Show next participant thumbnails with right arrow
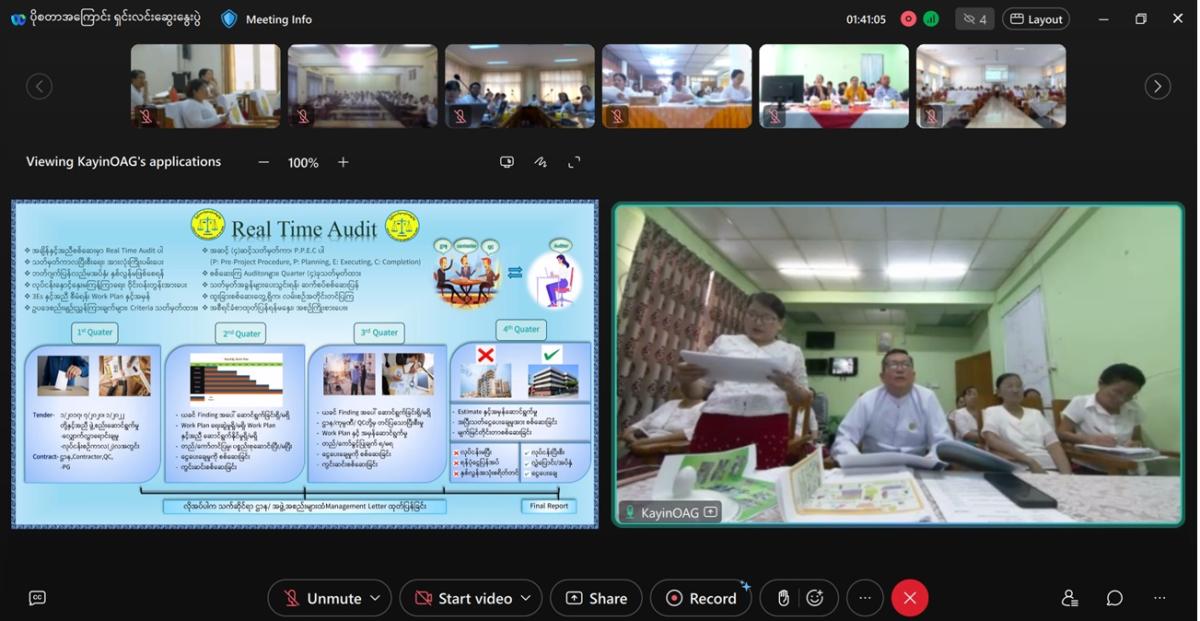This screenshot has height=621, width=1200. pos(1157,86)
